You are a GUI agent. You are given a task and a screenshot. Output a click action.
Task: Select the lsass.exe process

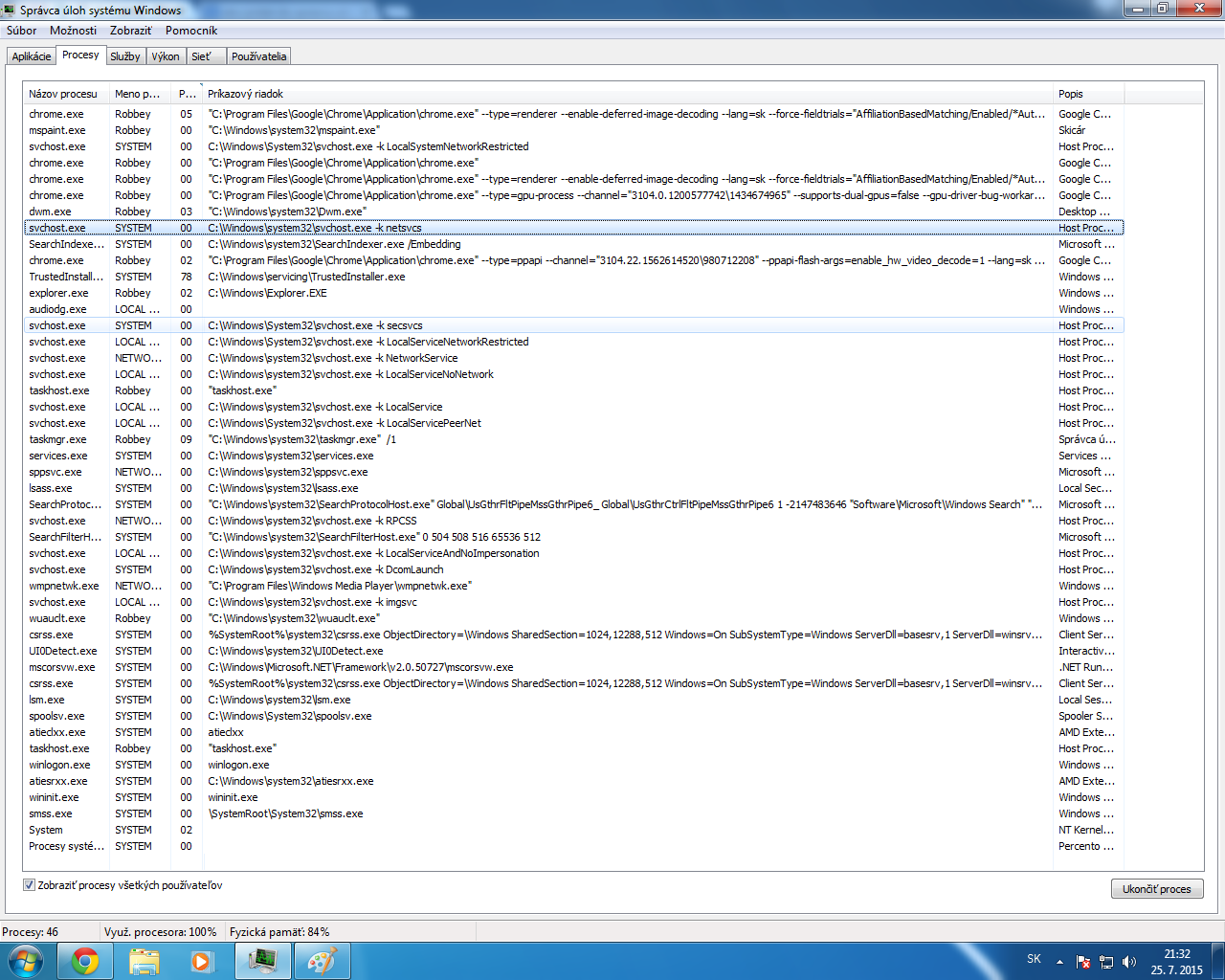(573, 488)
